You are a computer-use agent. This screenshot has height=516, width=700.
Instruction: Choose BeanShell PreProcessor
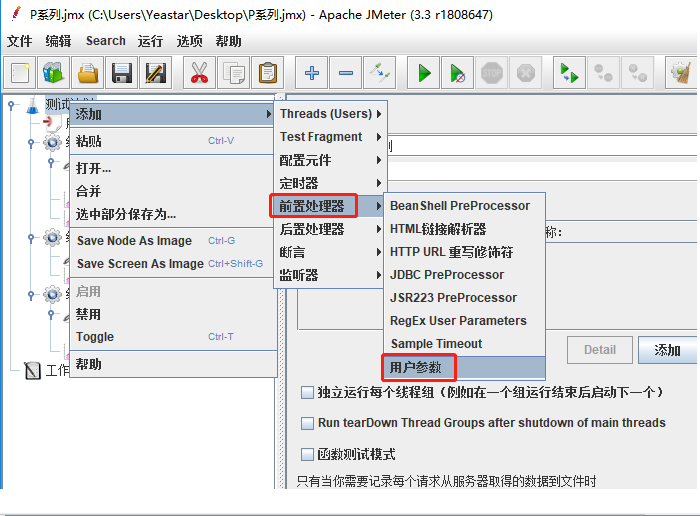point(465,206)
